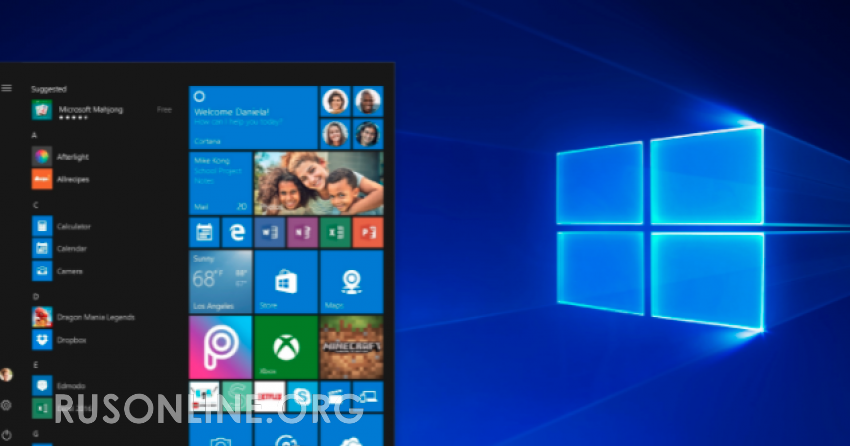
Task: Open the Xbox tile
Action: [x=286, y=347]
